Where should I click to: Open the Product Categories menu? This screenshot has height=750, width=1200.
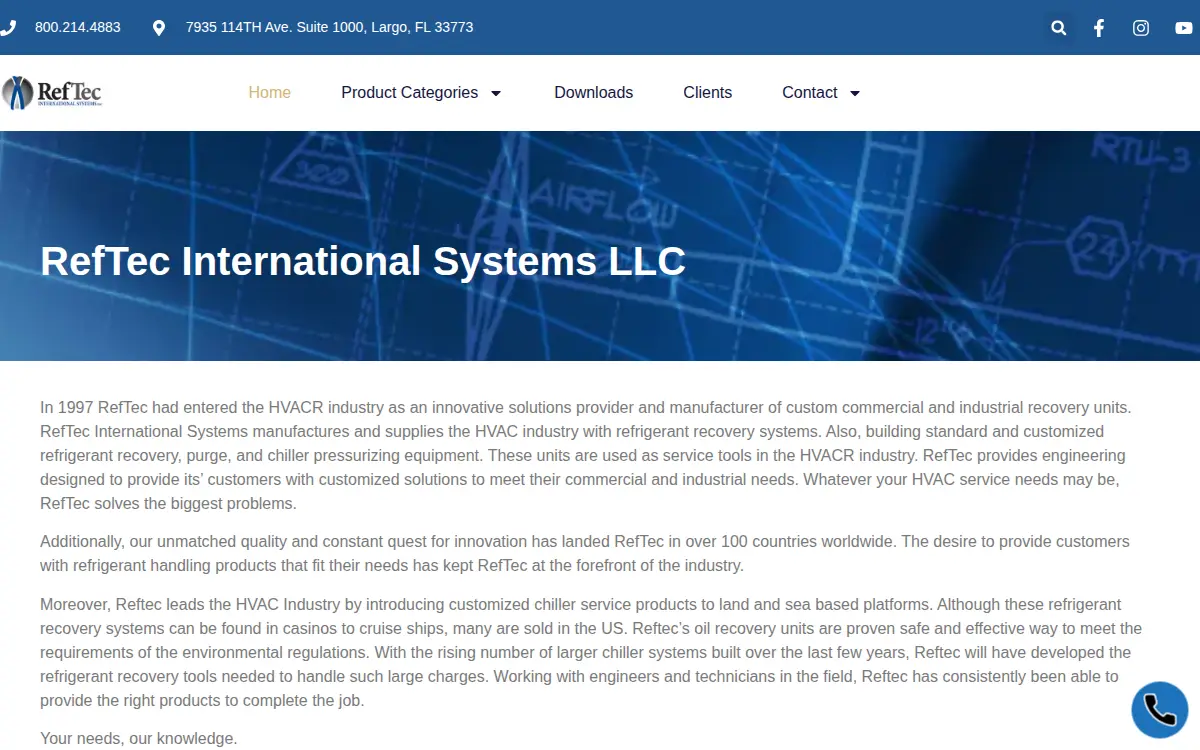tap(410, 93)
